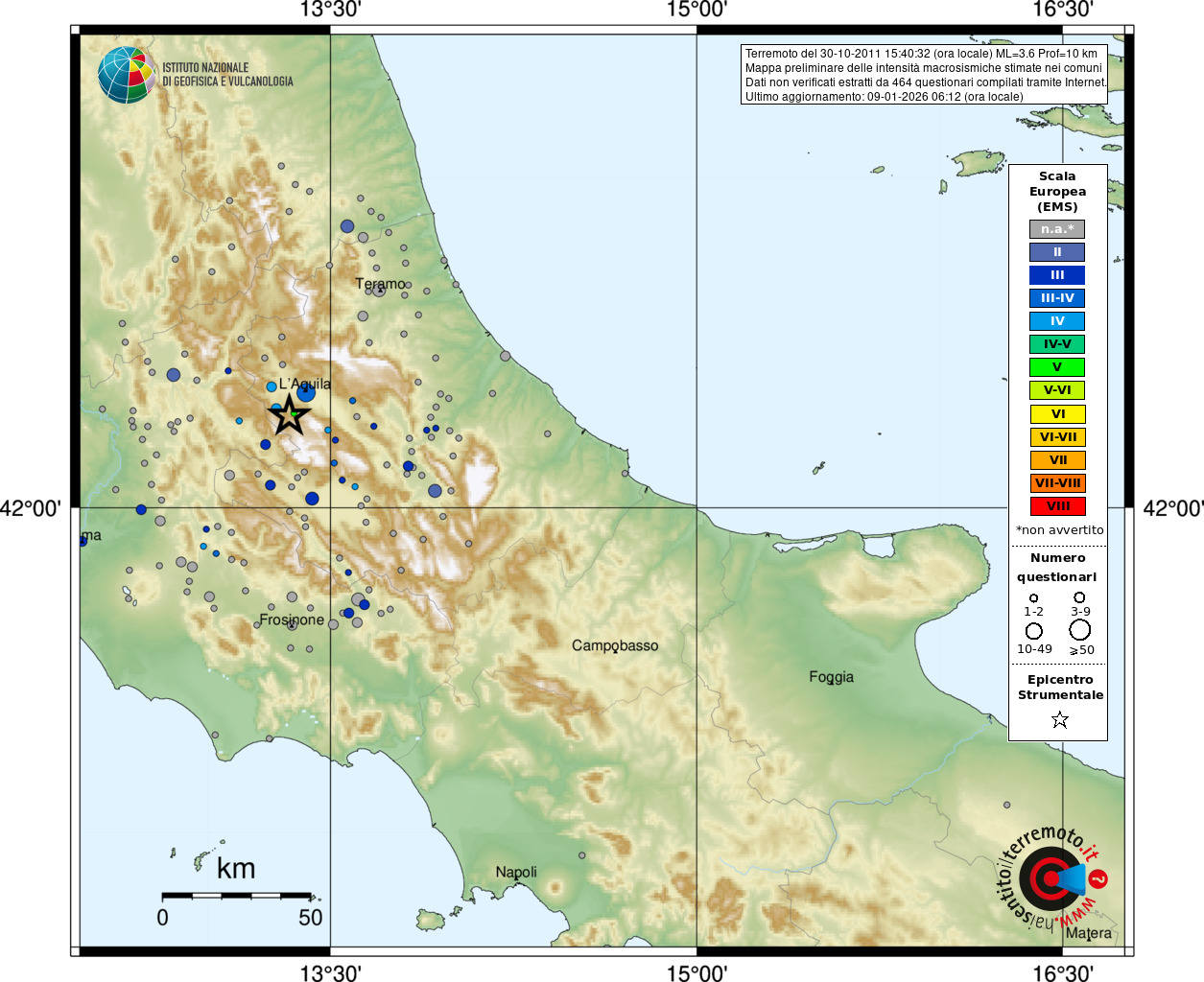Click the 10-49 questionnaires circle in legend

1034,631
